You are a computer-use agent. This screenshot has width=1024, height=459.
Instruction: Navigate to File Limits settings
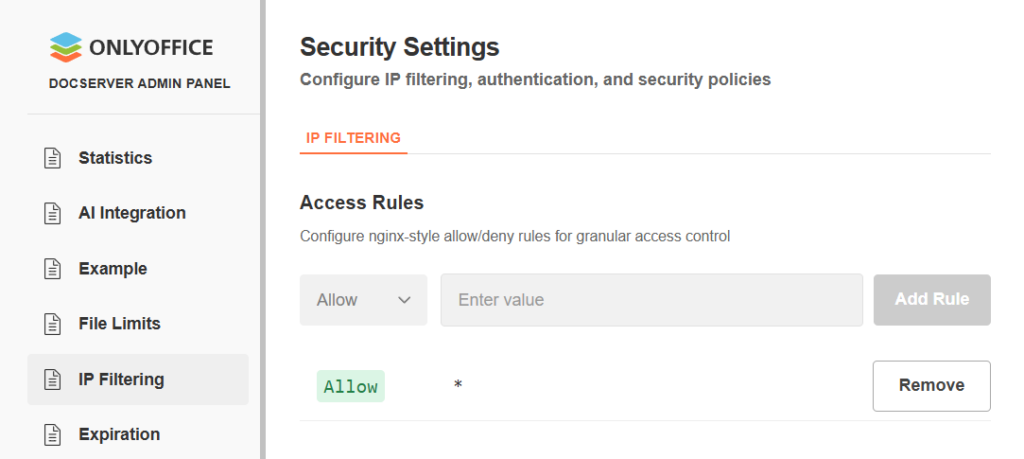click(x=119, y=324)
